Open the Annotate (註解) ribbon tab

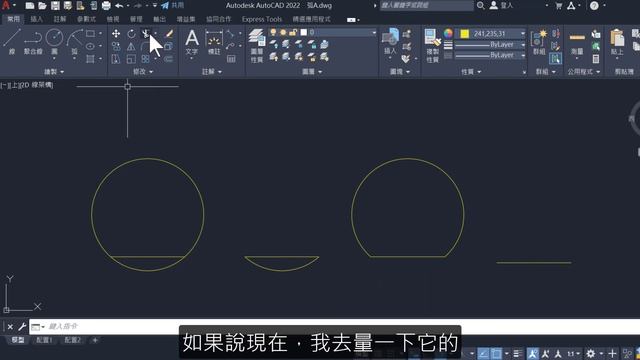pos(60,19)
